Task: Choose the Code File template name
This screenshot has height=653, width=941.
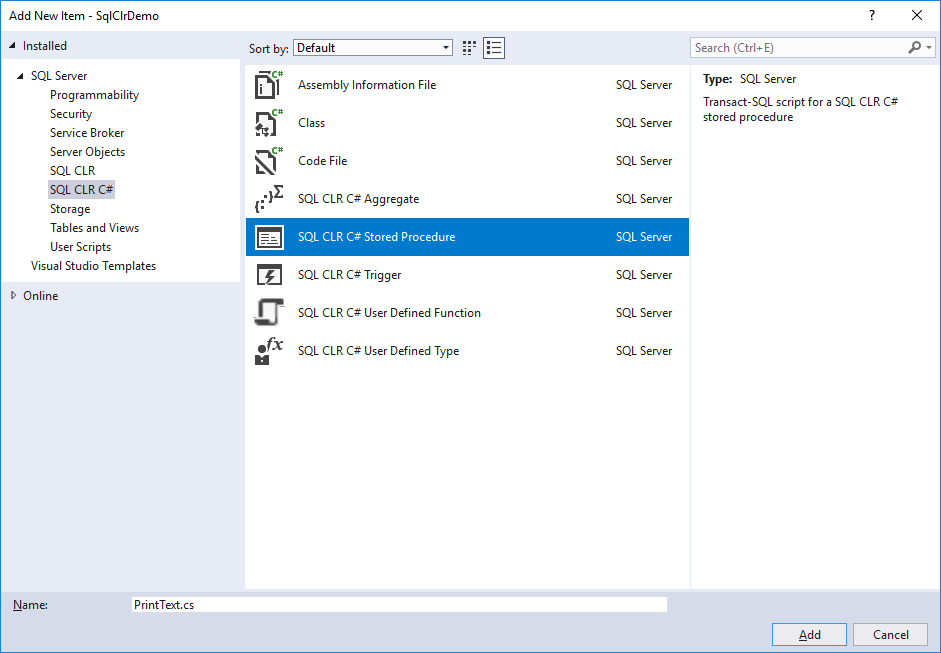Action: (x=322, y=161)
